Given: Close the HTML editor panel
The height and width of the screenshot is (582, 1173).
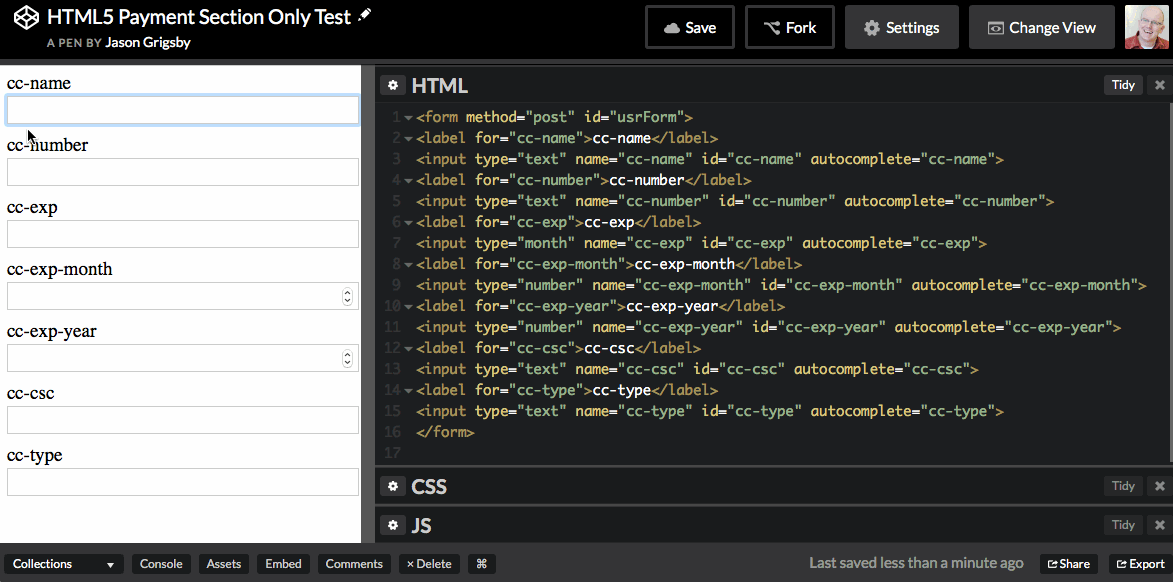Looking at the screenshot, I should pos(1160,85).
